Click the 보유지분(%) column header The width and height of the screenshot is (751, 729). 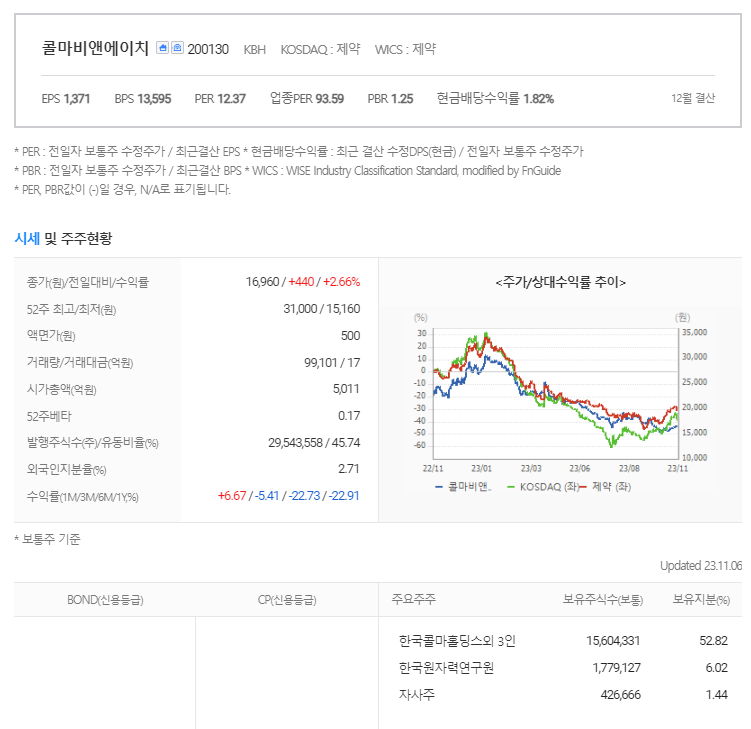click(701, 600)
